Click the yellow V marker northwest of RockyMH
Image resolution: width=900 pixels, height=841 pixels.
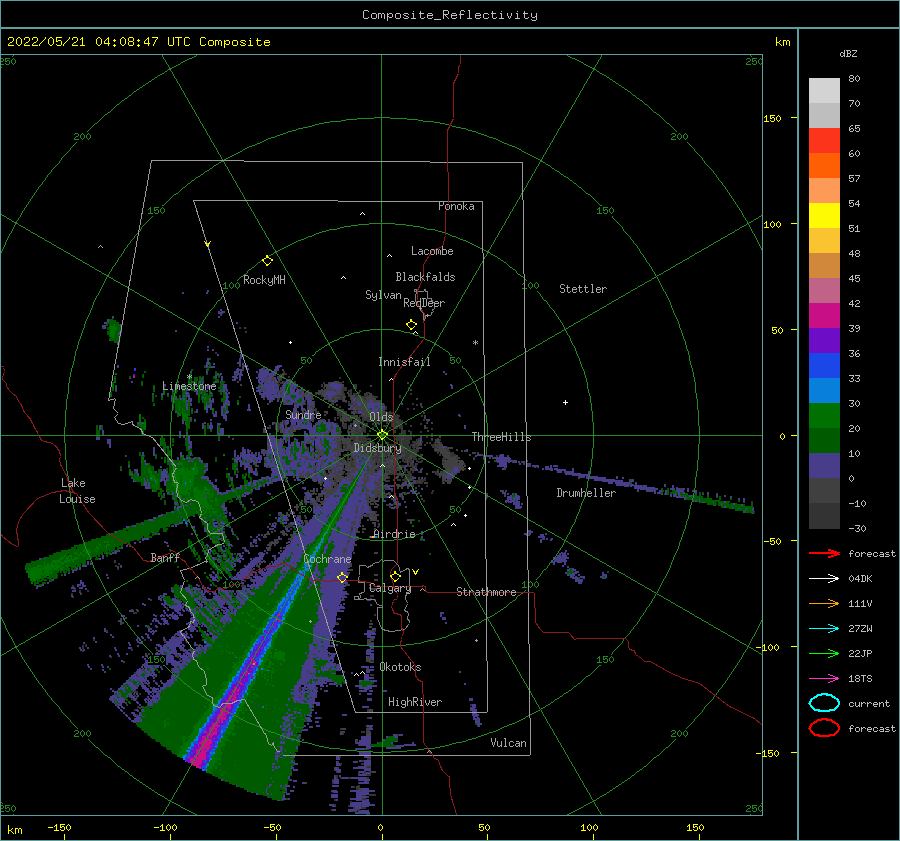click(x=208, y=244)
